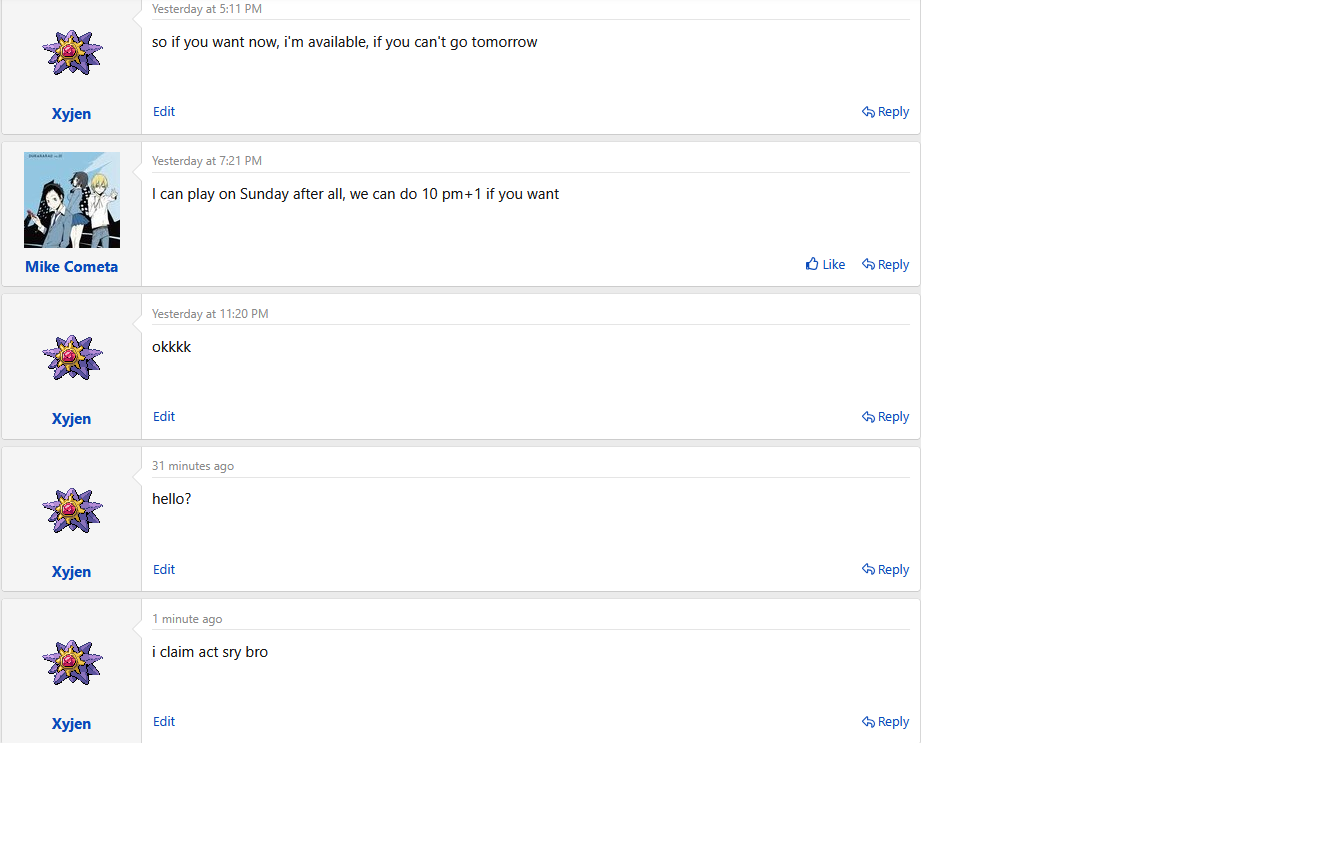Click Reply on the "okkkk" post

(x=886, y=416)
